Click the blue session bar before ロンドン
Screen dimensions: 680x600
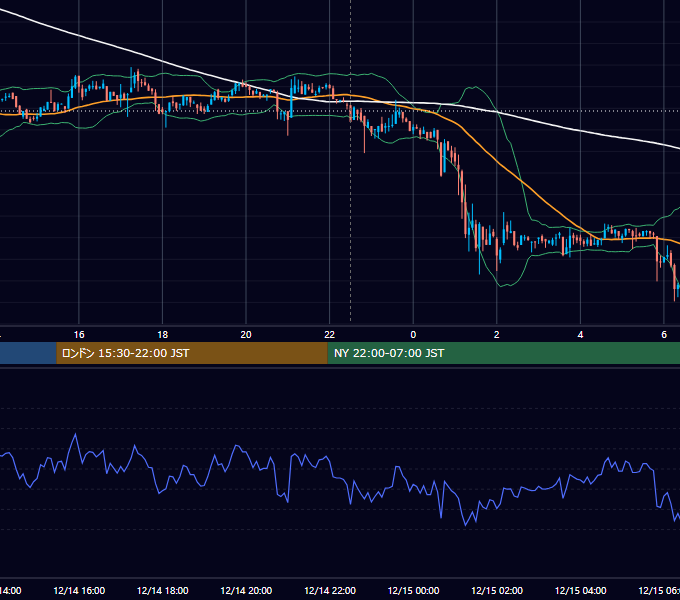(x=28, y=353)
